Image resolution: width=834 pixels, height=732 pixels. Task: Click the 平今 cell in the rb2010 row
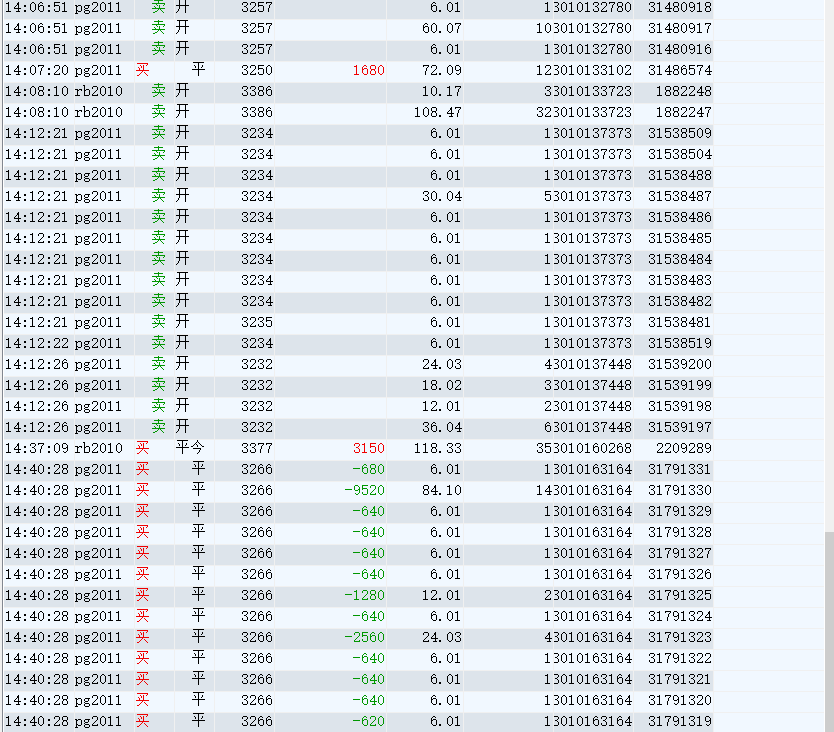pos(190,448)
